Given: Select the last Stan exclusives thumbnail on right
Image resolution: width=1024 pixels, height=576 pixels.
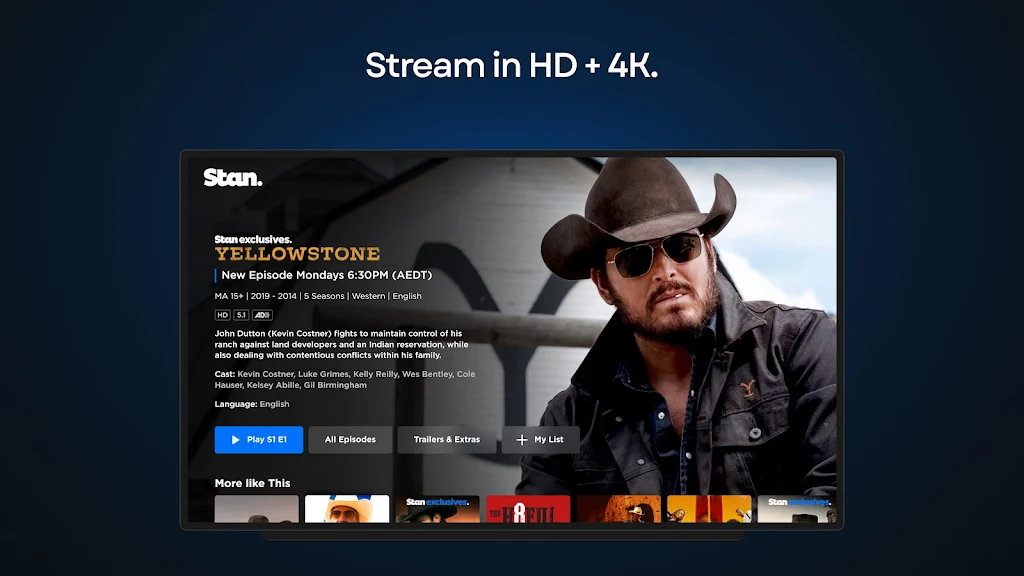Looking at the screenshot, I should click(x=796, y=509).
